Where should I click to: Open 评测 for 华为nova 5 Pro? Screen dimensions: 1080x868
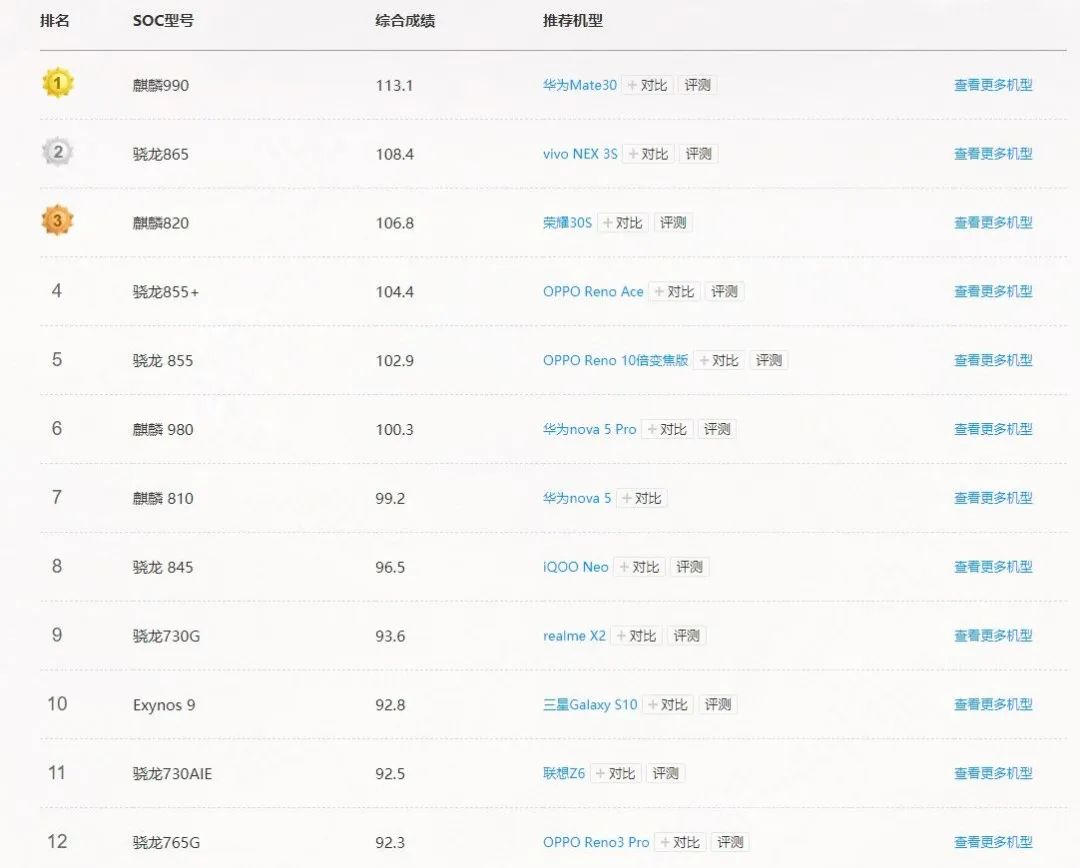tap(717, 429)
